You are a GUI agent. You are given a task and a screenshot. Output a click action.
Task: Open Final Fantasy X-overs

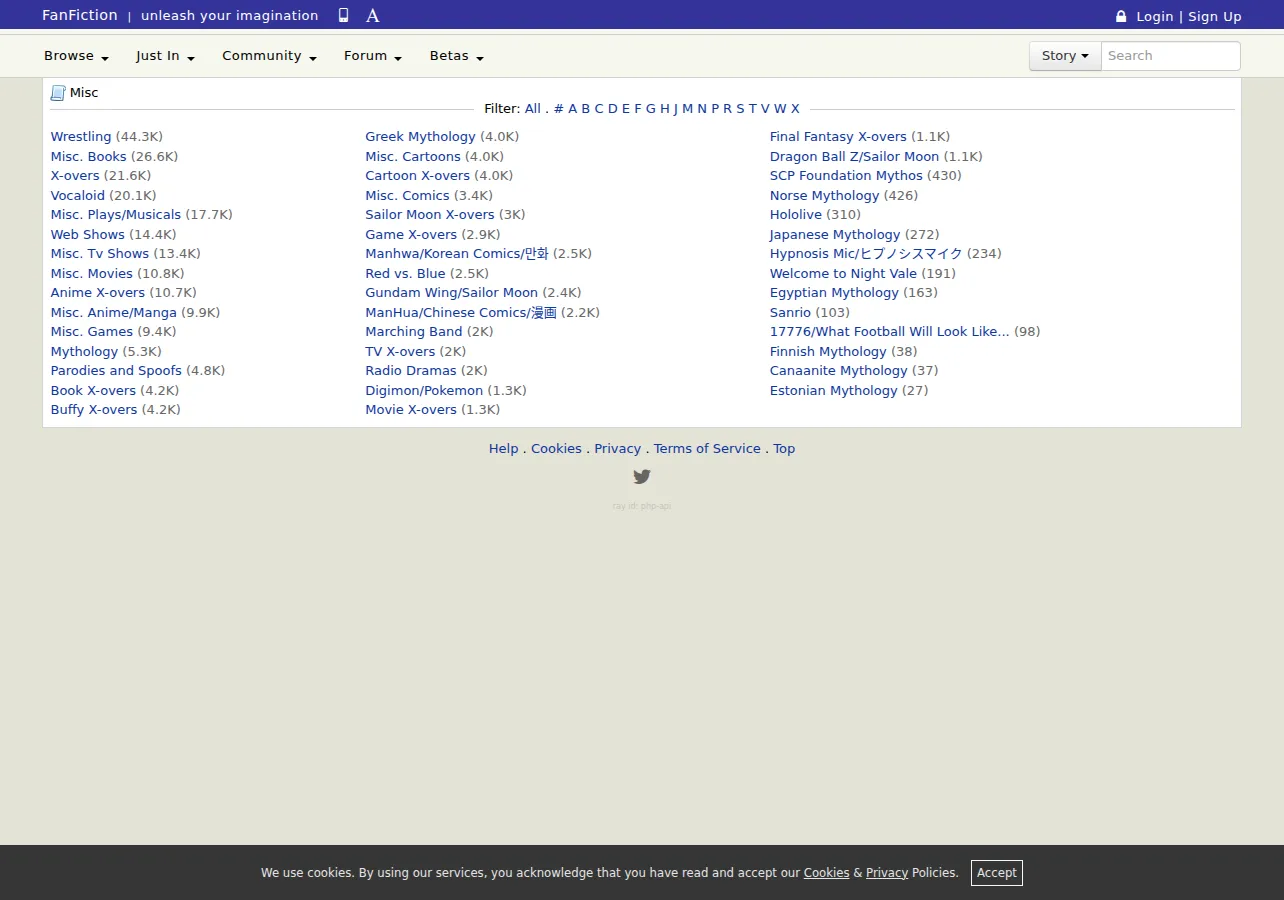[x=838, y=137]
